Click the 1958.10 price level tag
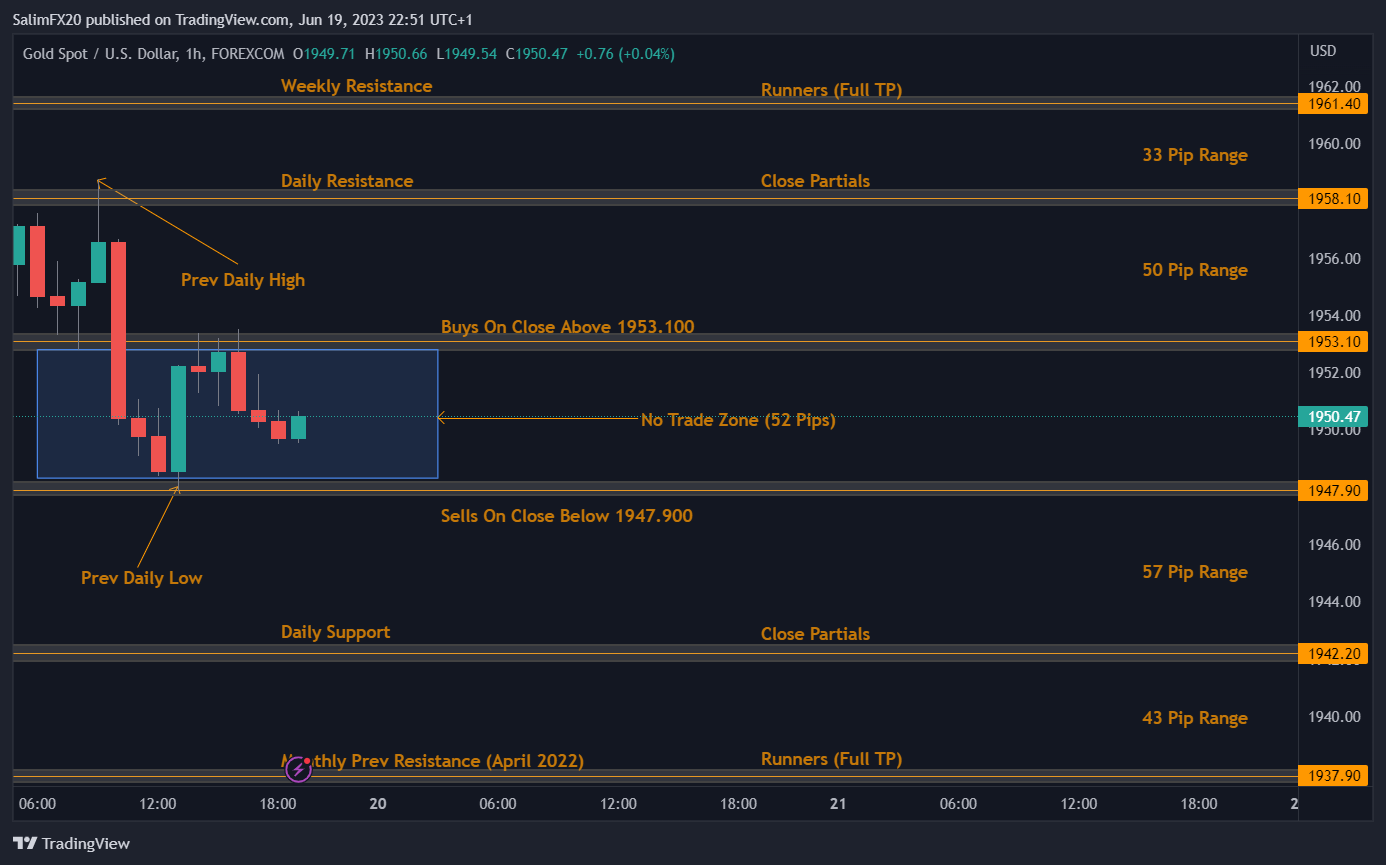The image size is (1386, 865). (1332, 198)
